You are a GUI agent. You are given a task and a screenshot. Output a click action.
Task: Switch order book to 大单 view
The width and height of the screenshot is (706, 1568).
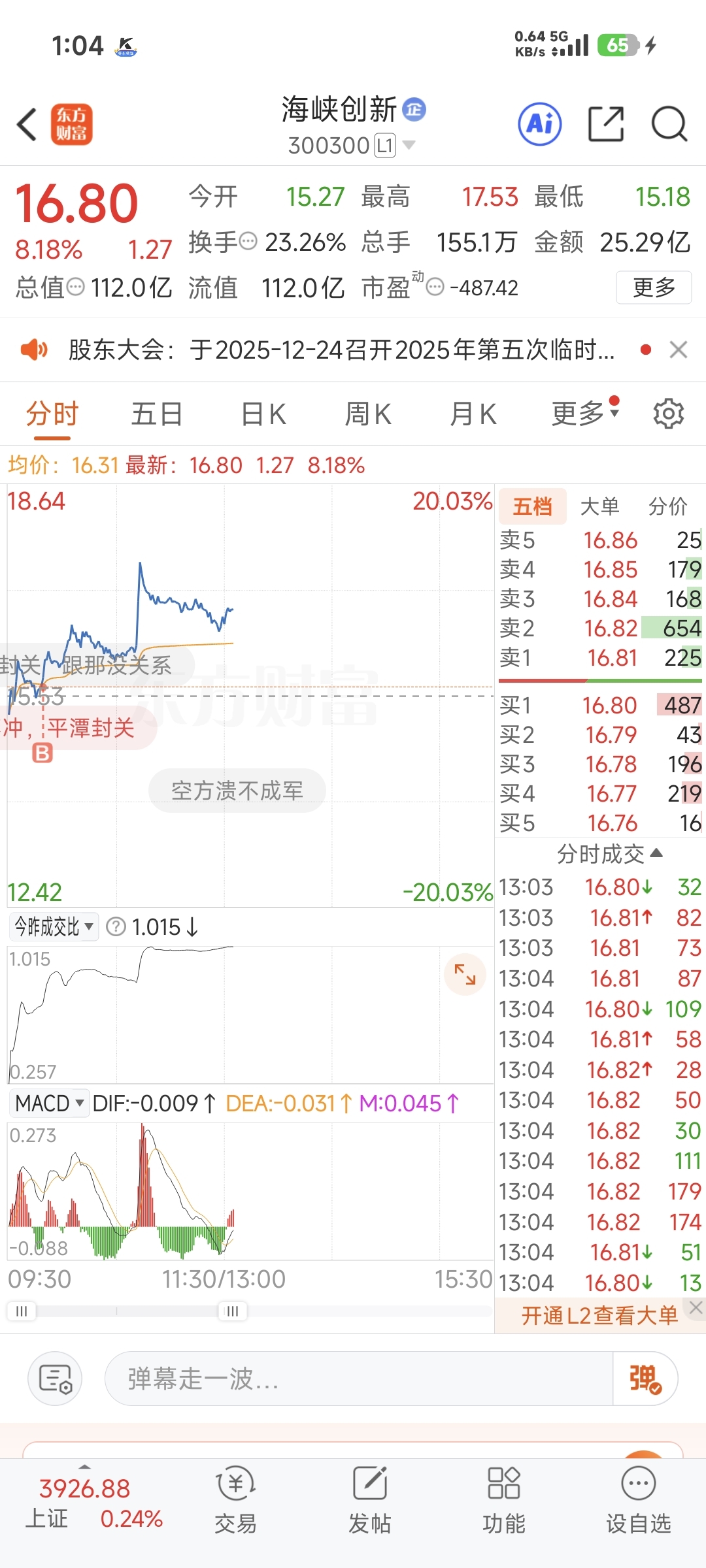pyautogui.click(x=599, y=506)
